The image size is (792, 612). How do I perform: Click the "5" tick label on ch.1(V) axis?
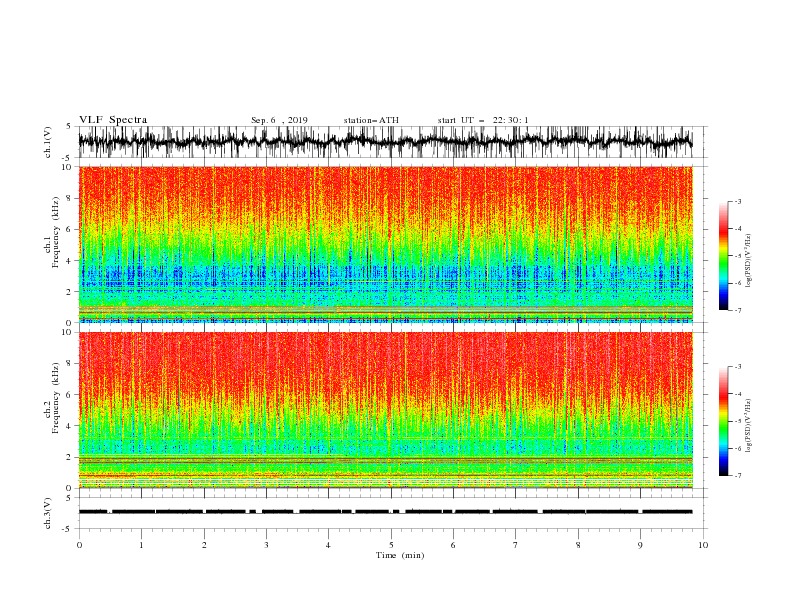pos(69,126)
